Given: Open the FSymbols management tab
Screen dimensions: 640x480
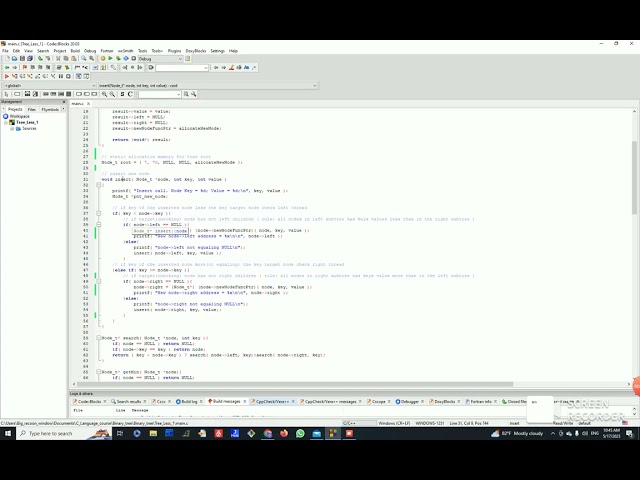Looking at the screenshot, I should (50, 109).
